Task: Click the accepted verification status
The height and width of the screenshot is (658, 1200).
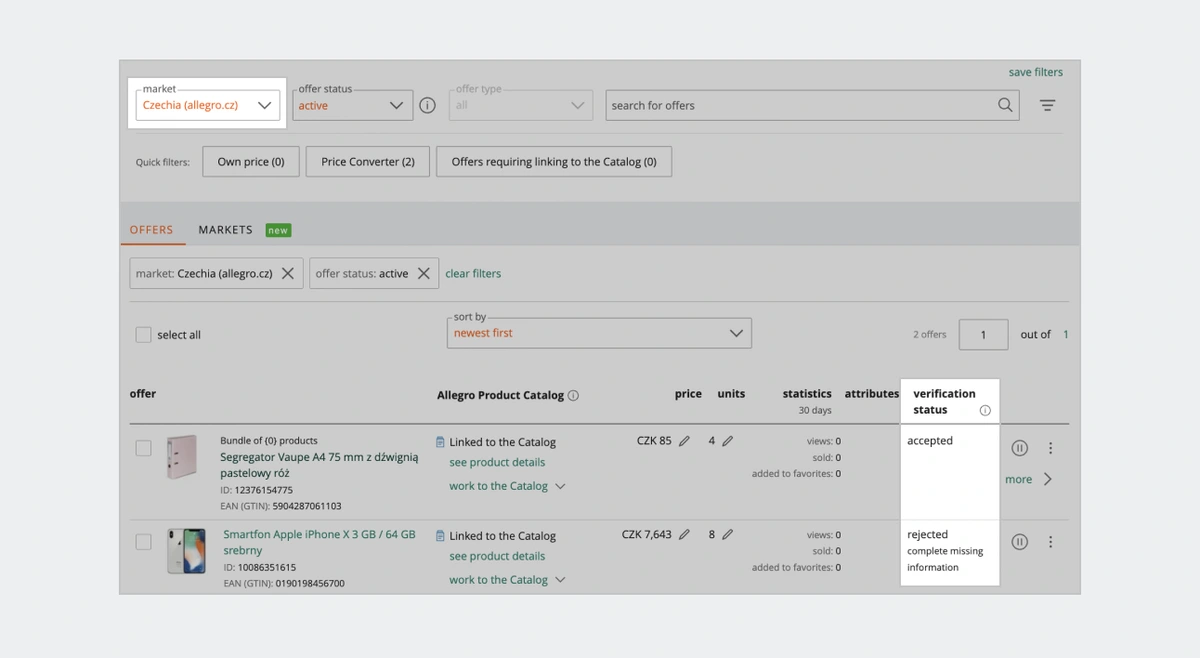Action: [930, 441]
